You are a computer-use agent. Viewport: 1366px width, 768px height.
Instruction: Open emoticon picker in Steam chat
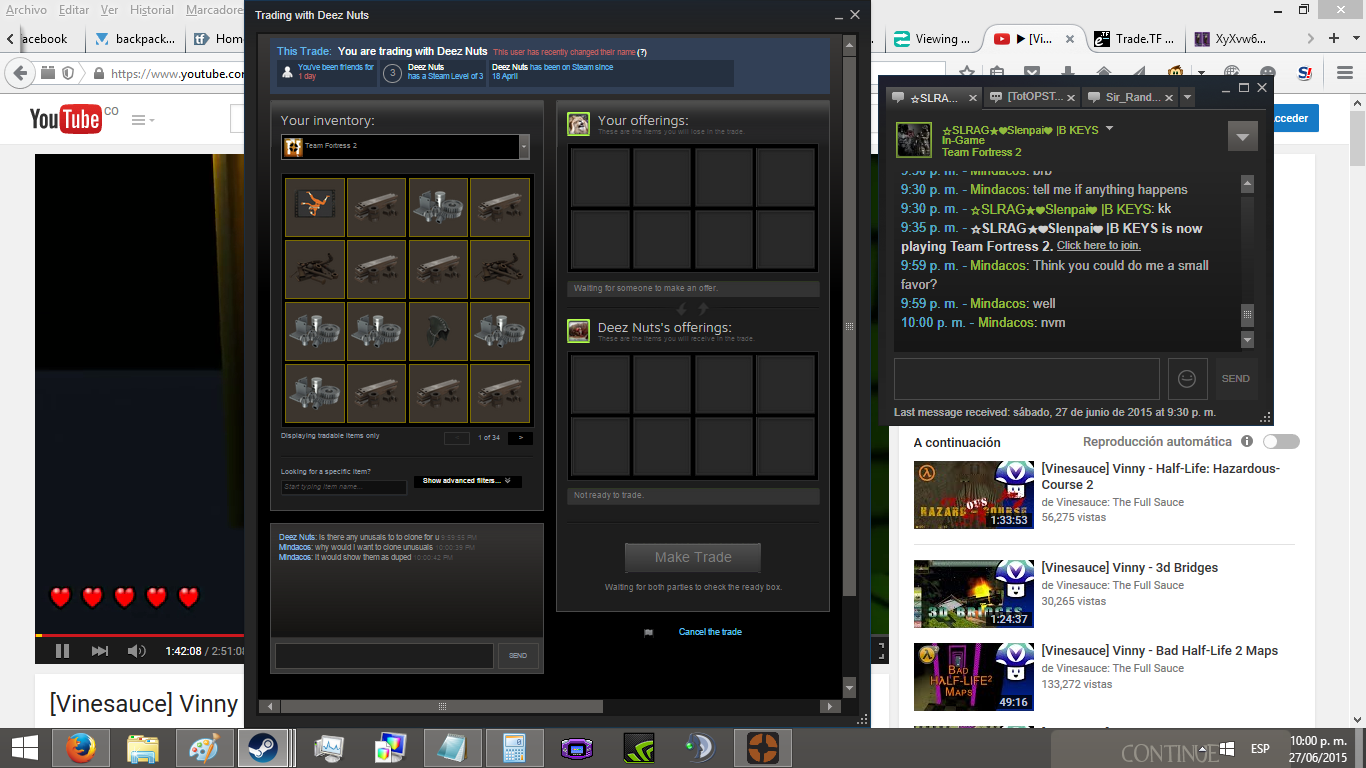click(x=1187, y=379)
